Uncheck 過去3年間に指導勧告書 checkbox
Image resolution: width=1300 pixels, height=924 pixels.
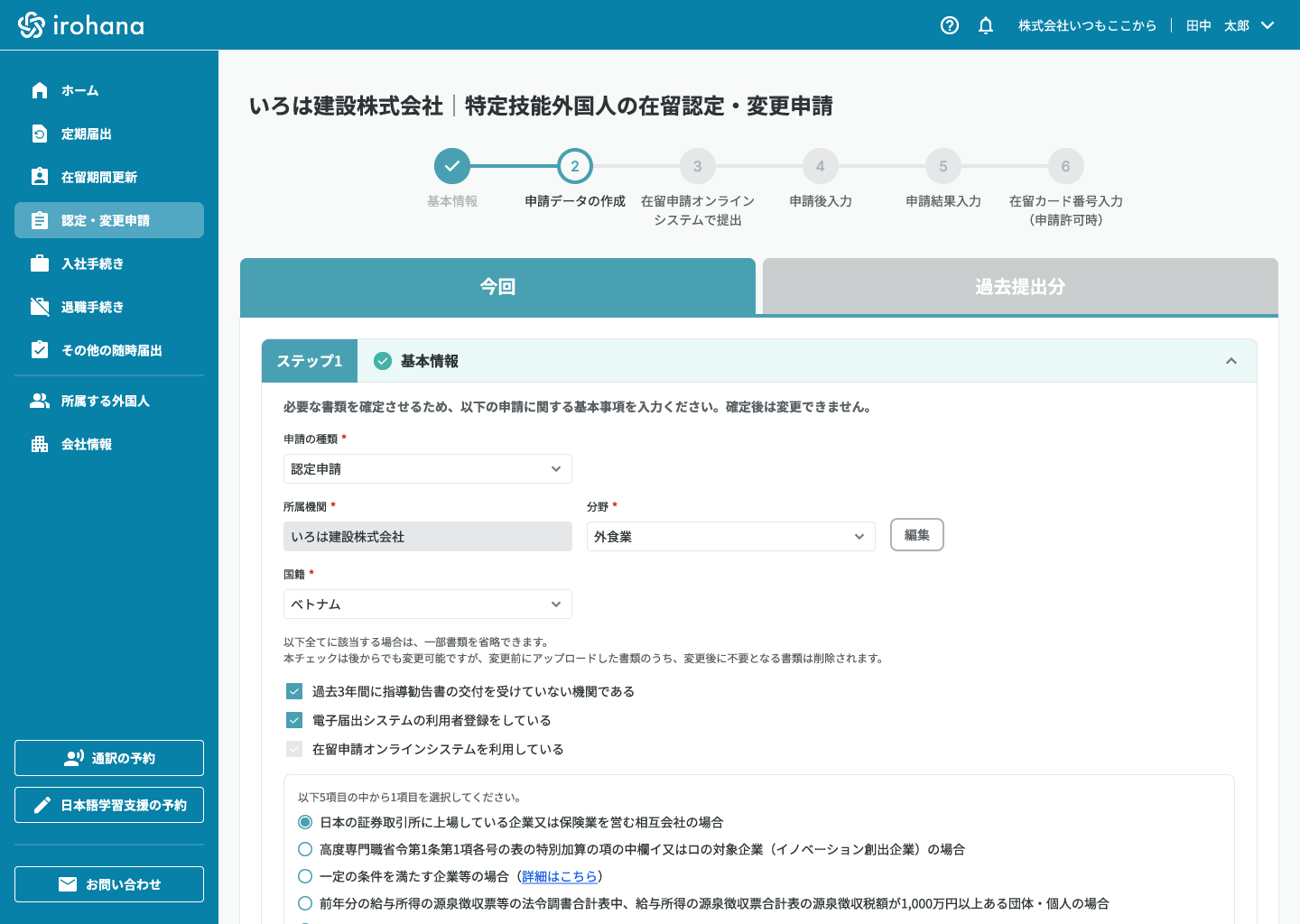pos(294,691)
